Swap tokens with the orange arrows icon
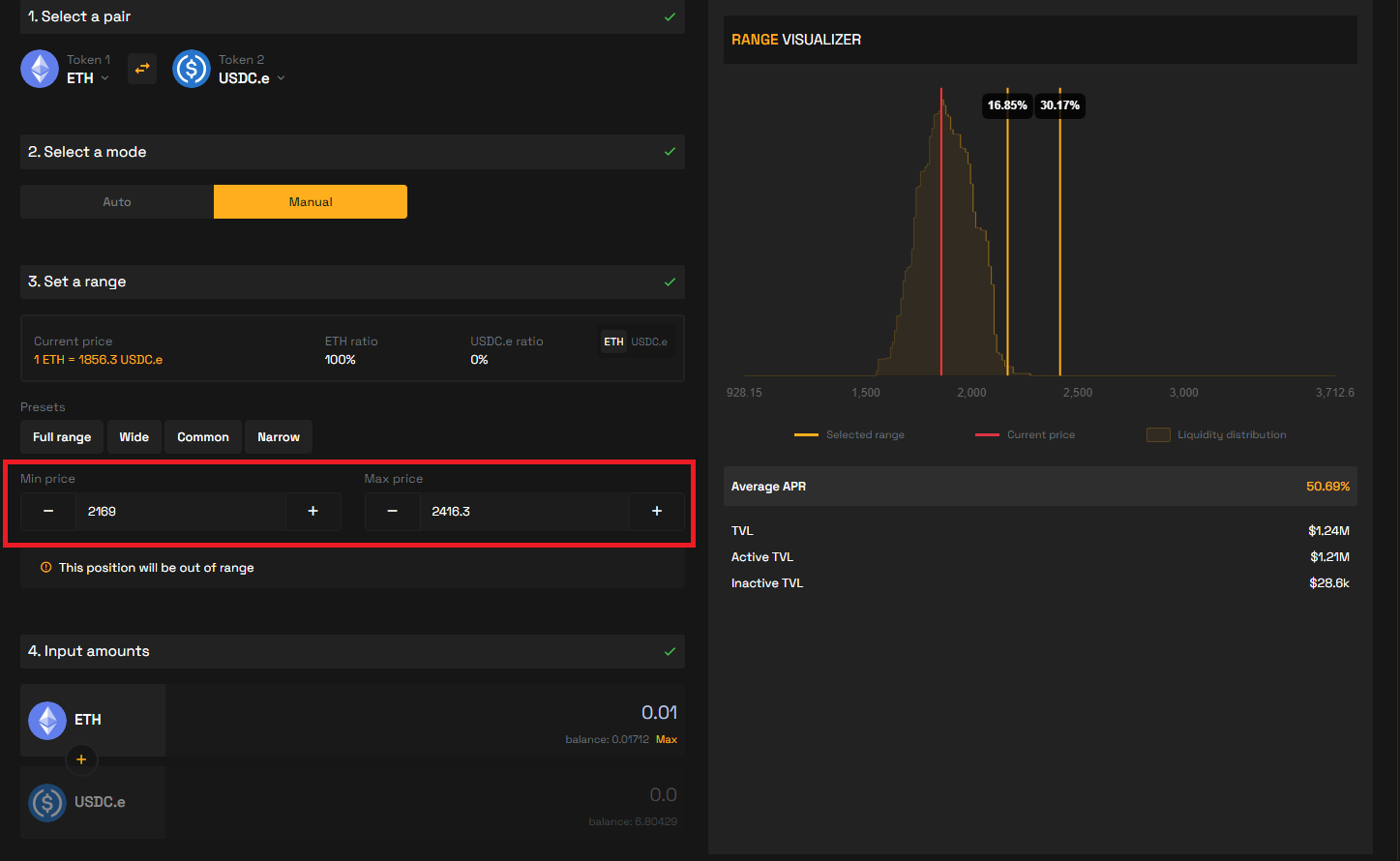The image size is (1400, 861). coord(142,69)
